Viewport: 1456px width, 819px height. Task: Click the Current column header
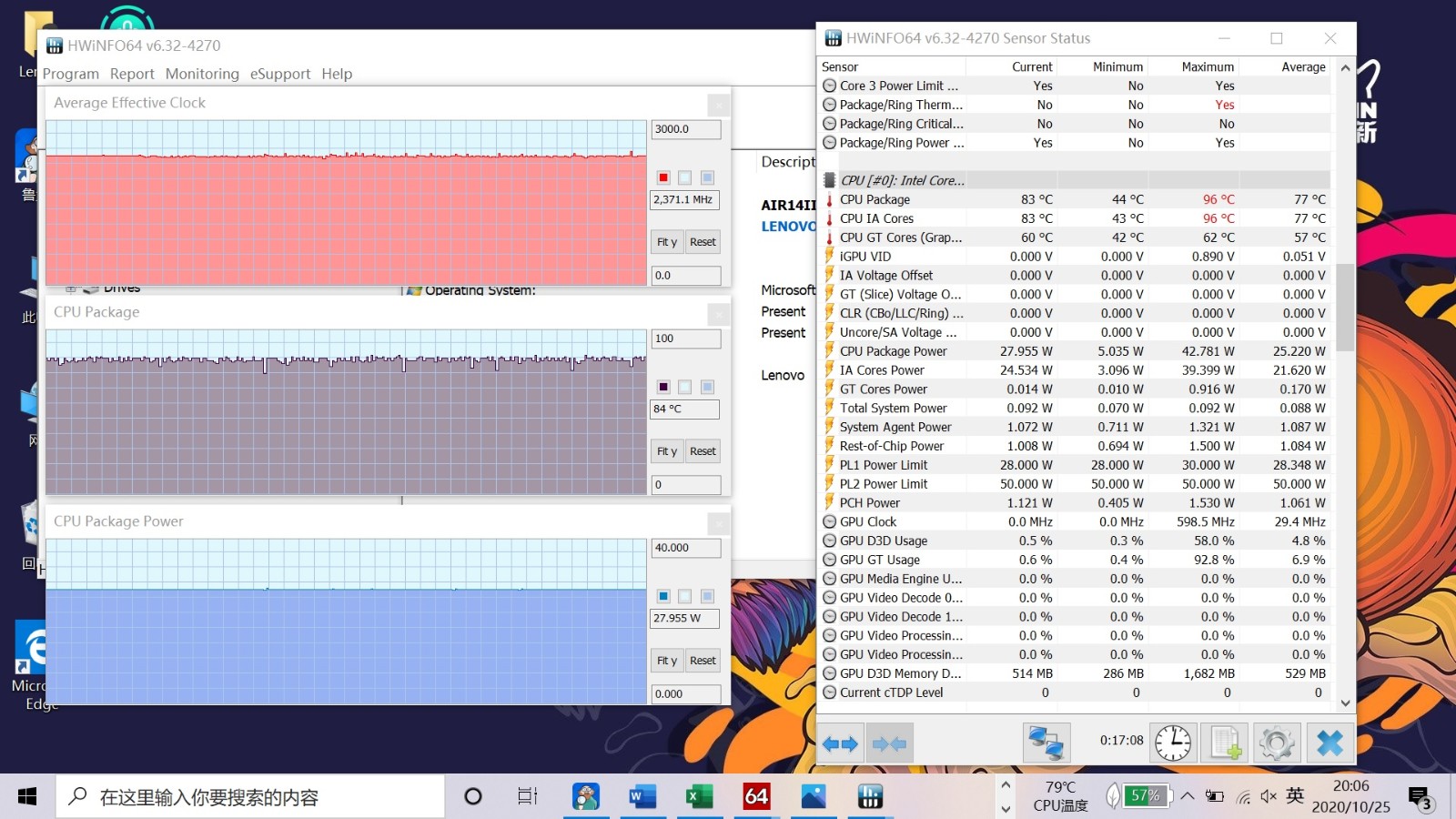1011,67
